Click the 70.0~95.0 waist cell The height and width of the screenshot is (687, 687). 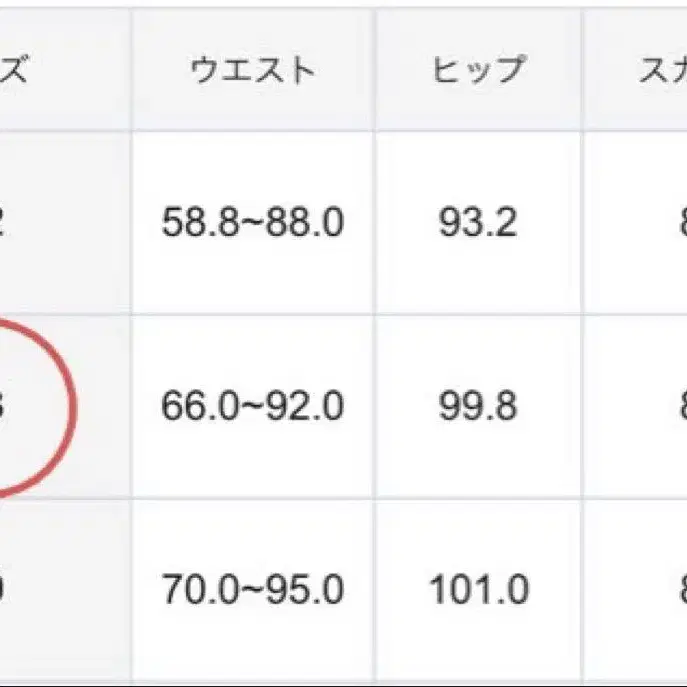tap(253, 590)
